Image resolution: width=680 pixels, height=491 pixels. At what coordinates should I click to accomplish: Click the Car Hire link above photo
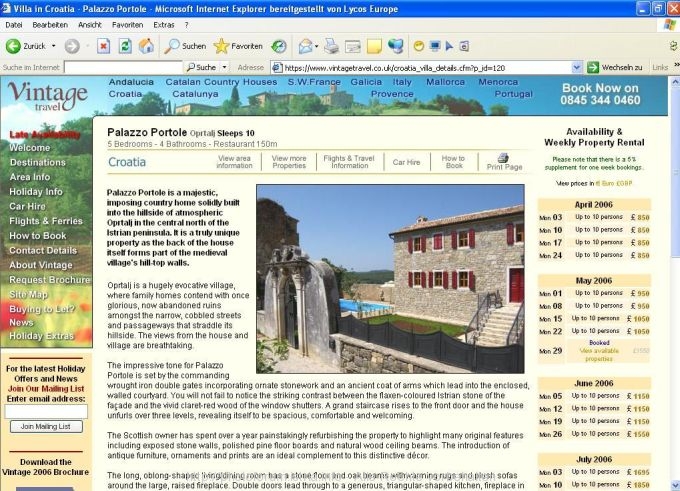pyautogui.click(x=406, y=162)
